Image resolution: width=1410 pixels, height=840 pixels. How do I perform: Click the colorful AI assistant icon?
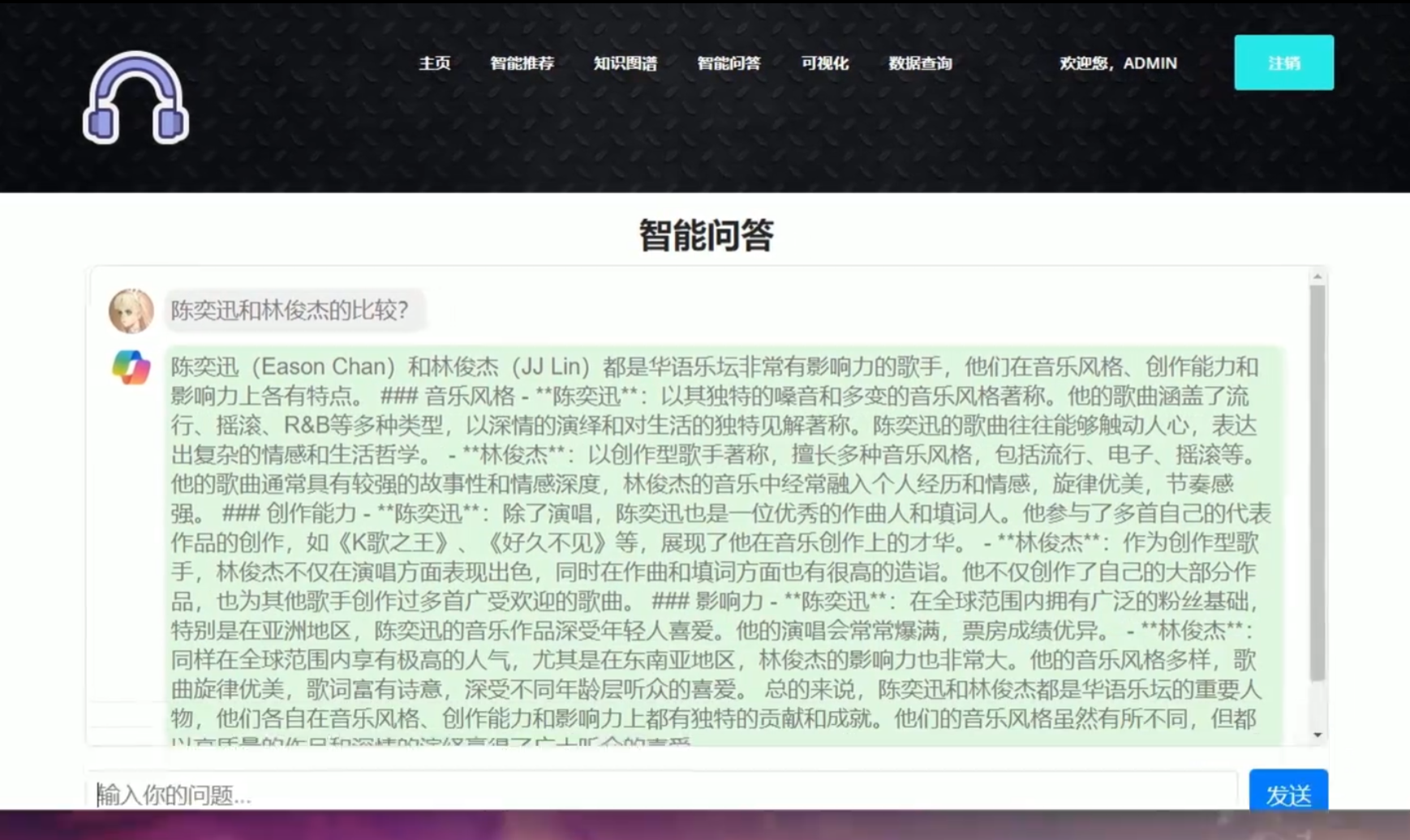(x=131, y=367)
